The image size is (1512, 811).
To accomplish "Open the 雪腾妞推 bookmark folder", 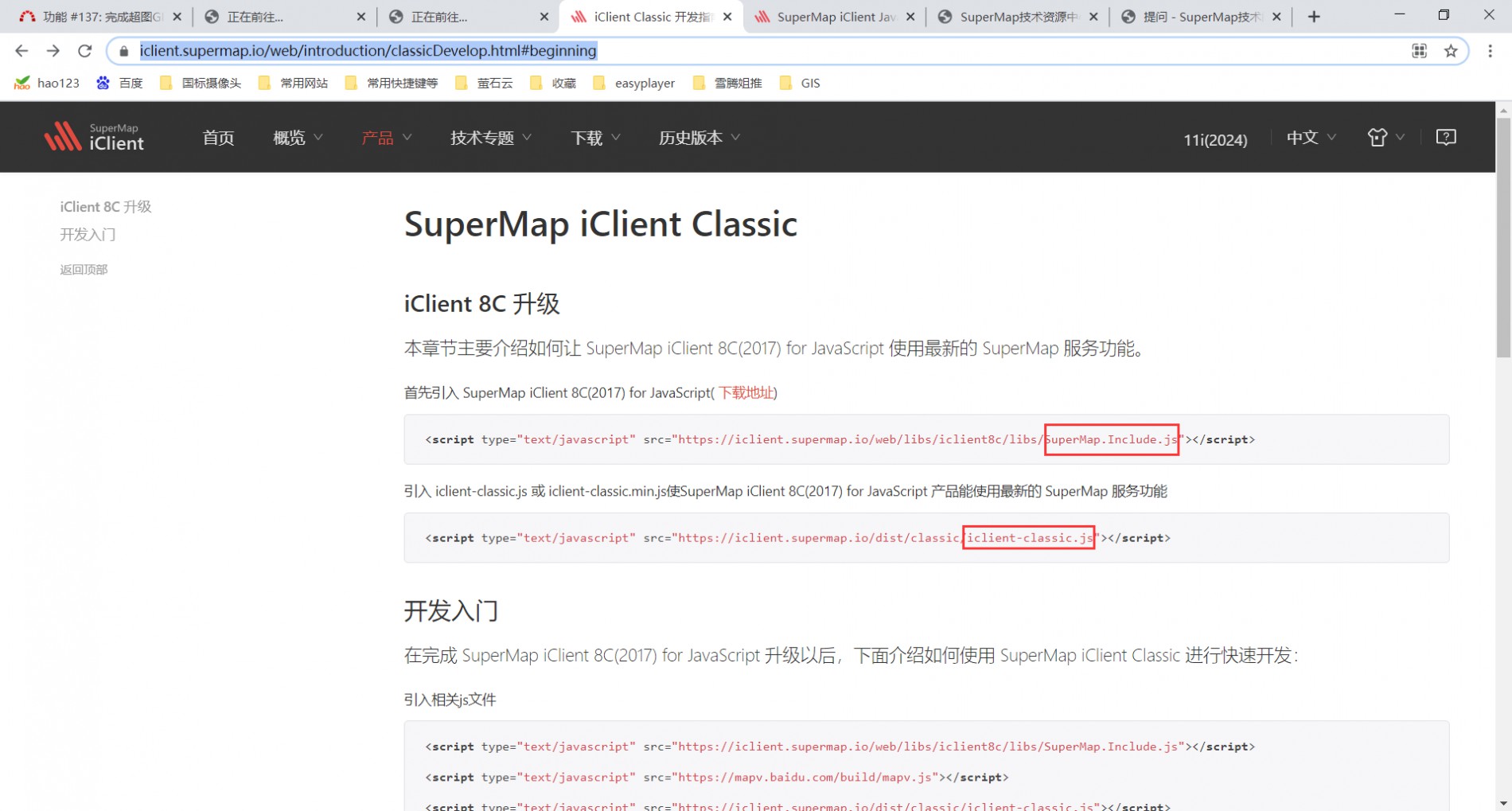I will click(727, 83).
